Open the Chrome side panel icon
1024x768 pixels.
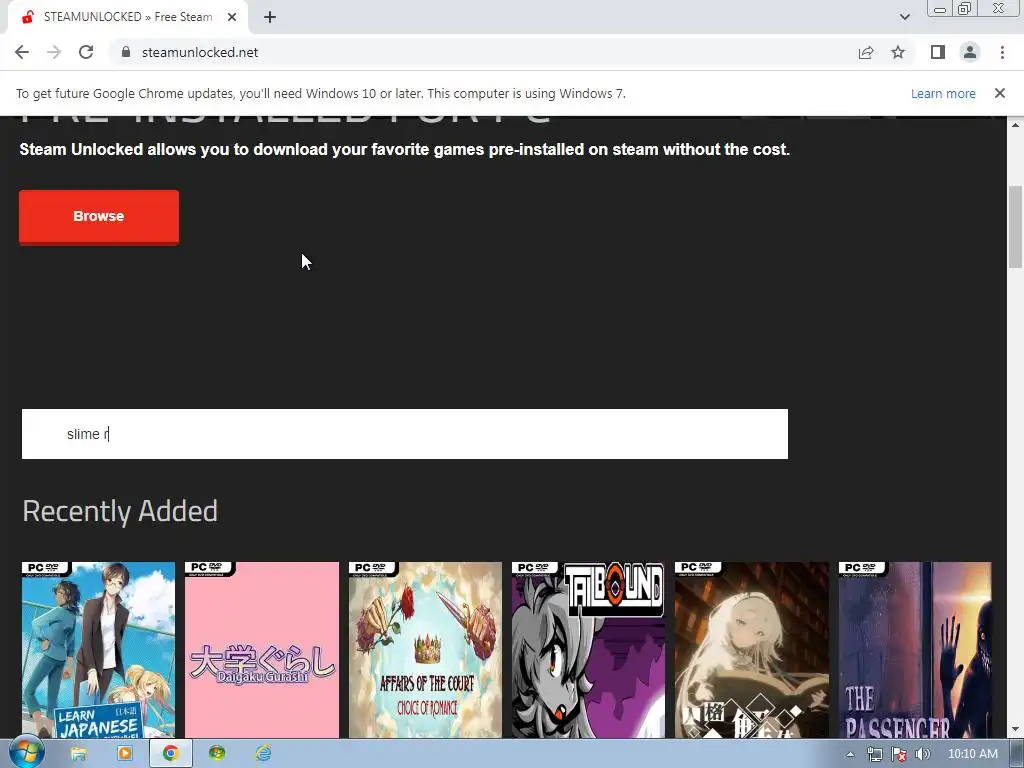938,52
